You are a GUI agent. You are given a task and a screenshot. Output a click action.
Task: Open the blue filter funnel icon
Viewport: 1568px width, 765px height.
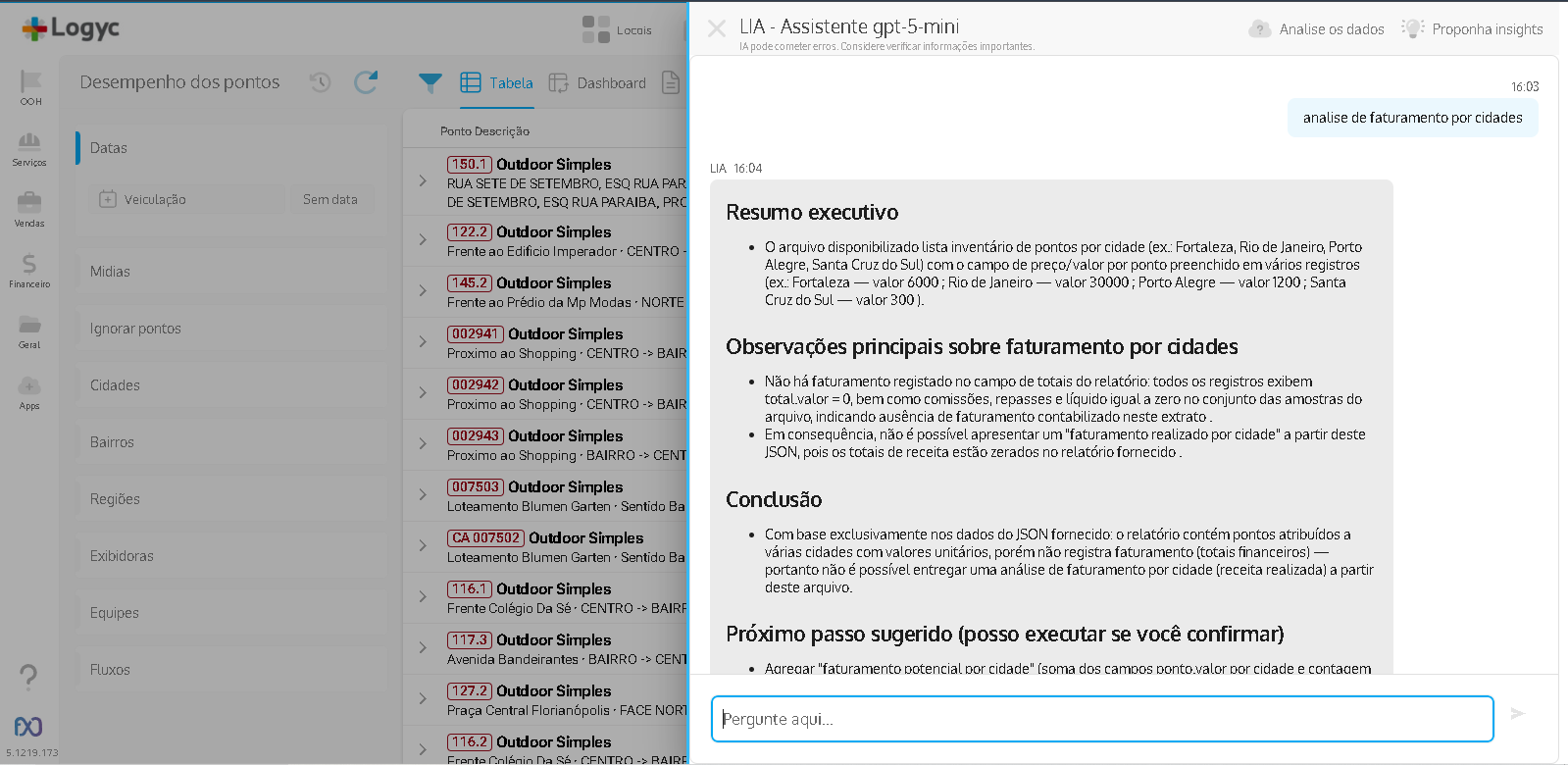[430, 83]
